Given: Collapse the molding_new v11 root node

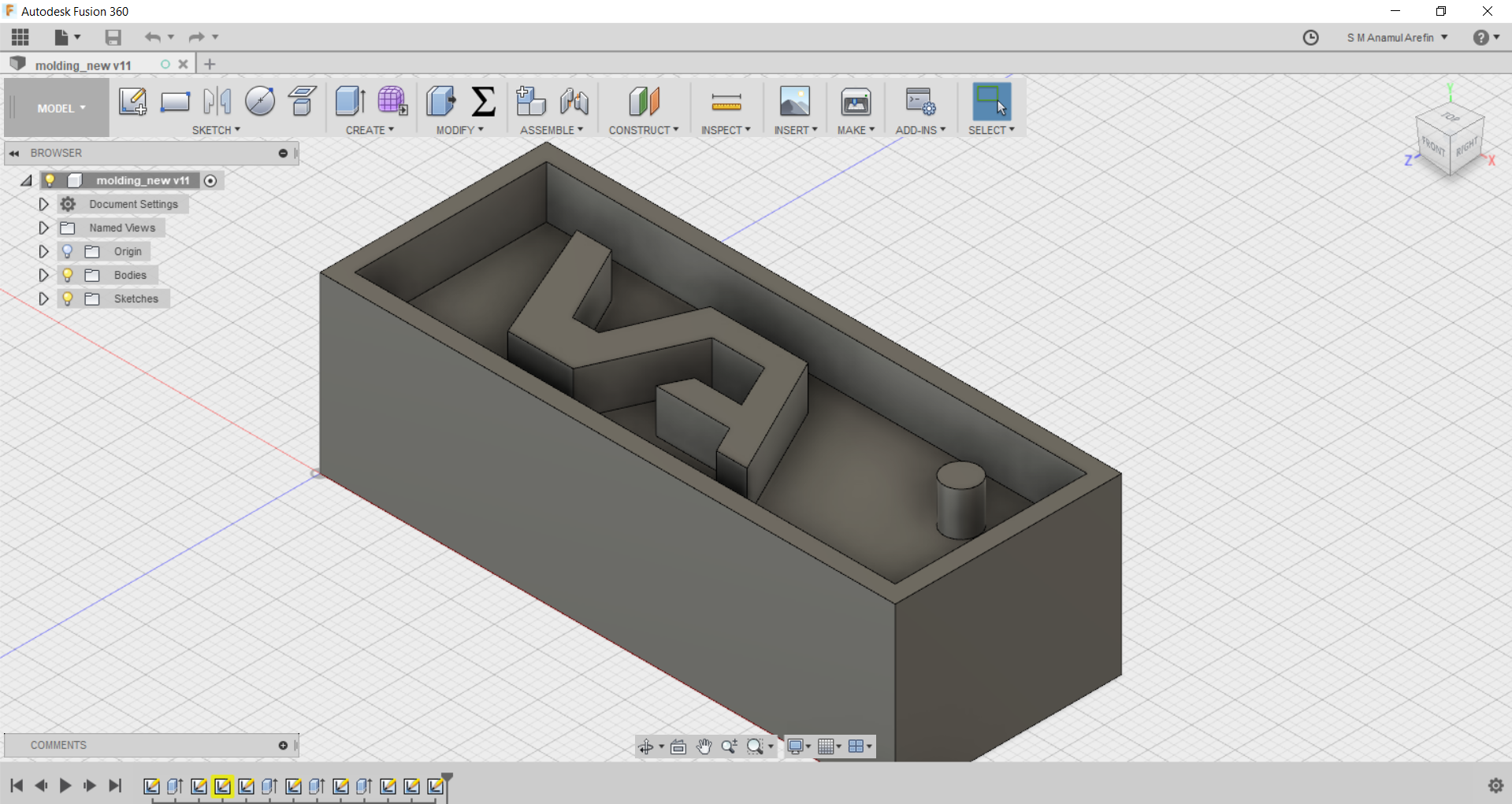Looking at the screenshot, I should point(26,180).
